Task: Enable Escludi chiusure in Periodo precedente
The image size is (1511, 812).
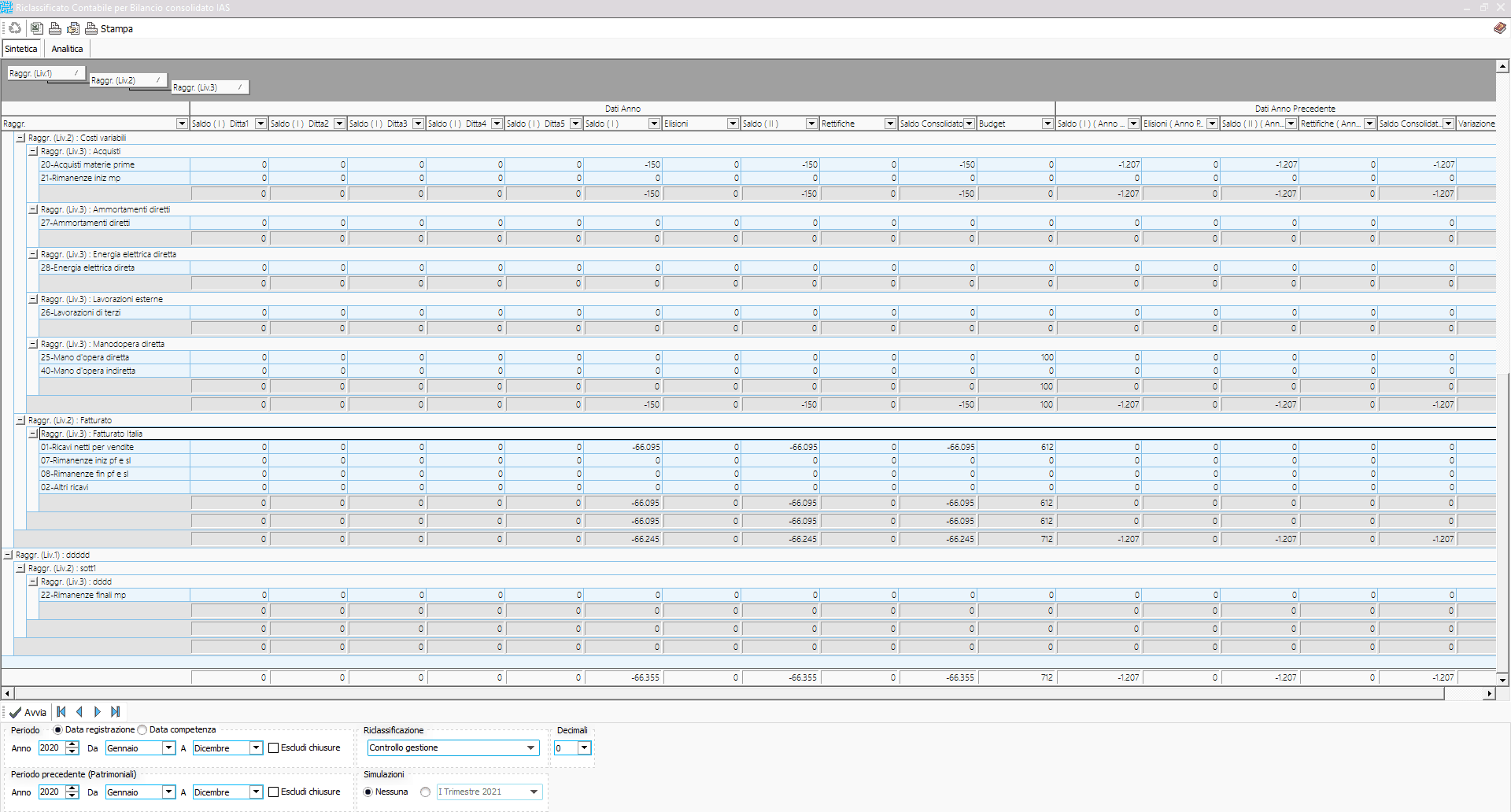Action: (274, 792)
